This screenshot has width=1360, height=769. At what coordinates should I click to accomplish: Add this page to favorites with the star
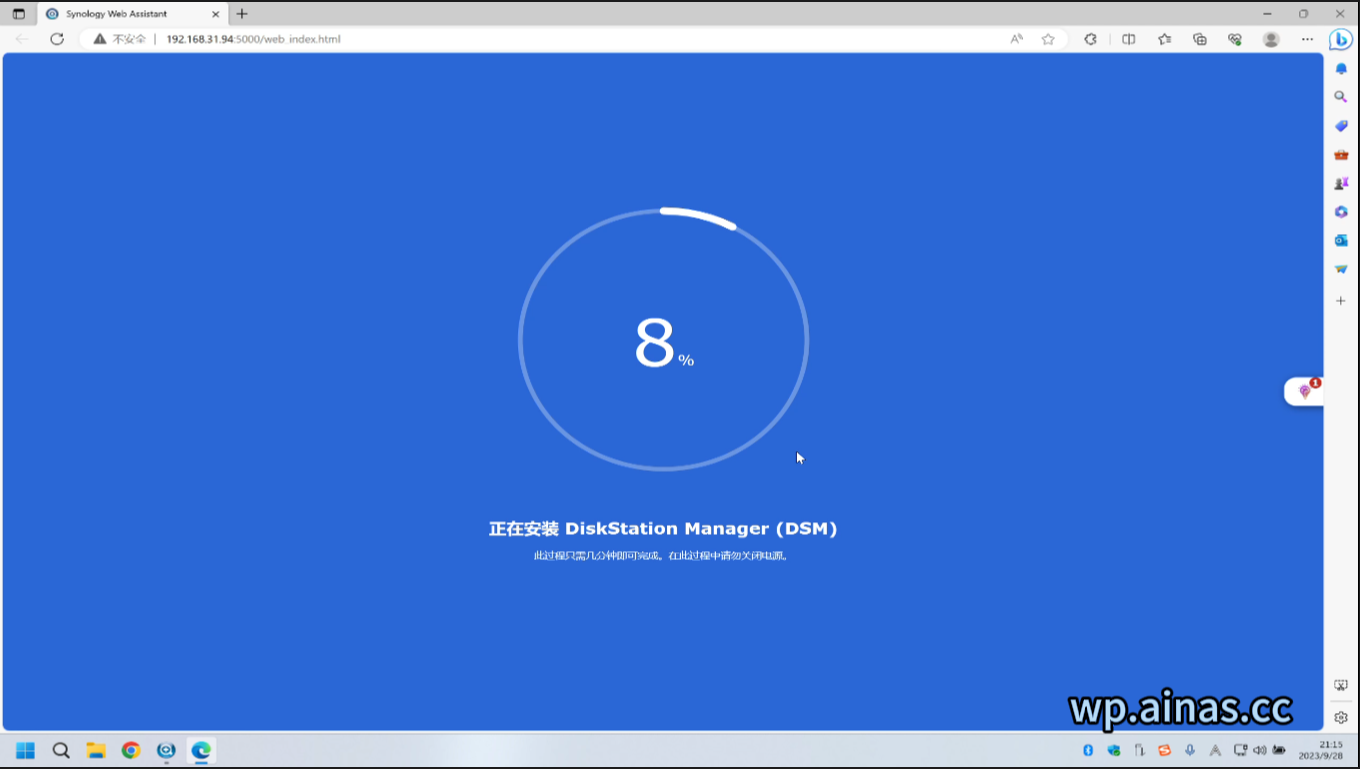(x=1048, y=39)
